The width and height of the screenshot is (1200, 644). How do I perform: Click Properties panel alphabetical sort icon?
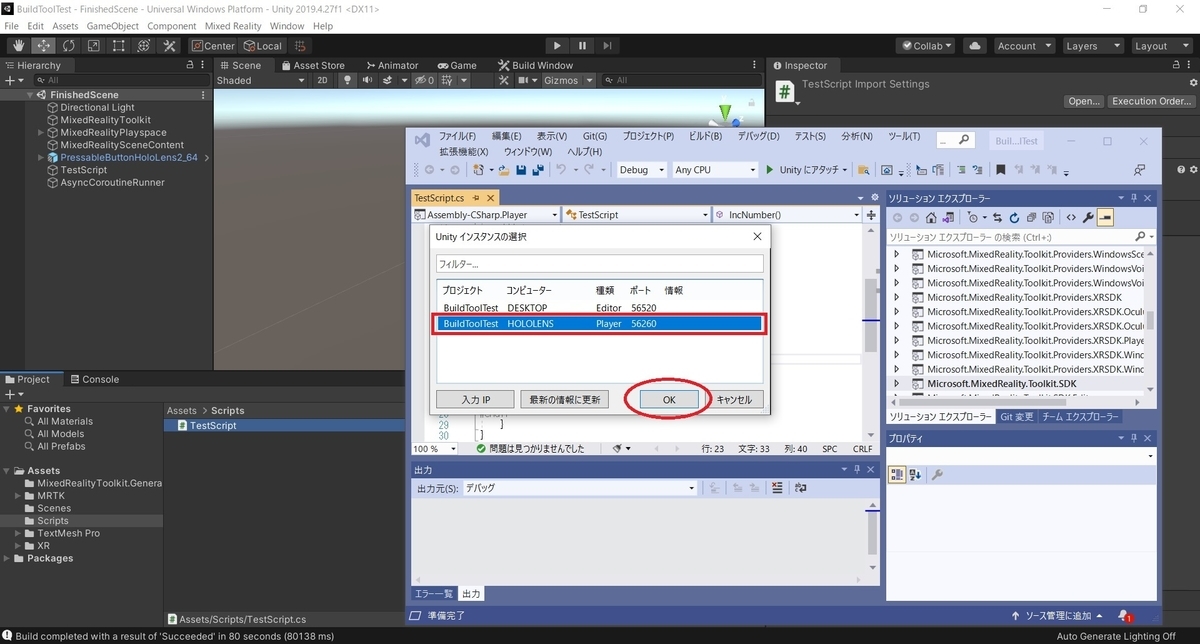[x=915, y=475]
